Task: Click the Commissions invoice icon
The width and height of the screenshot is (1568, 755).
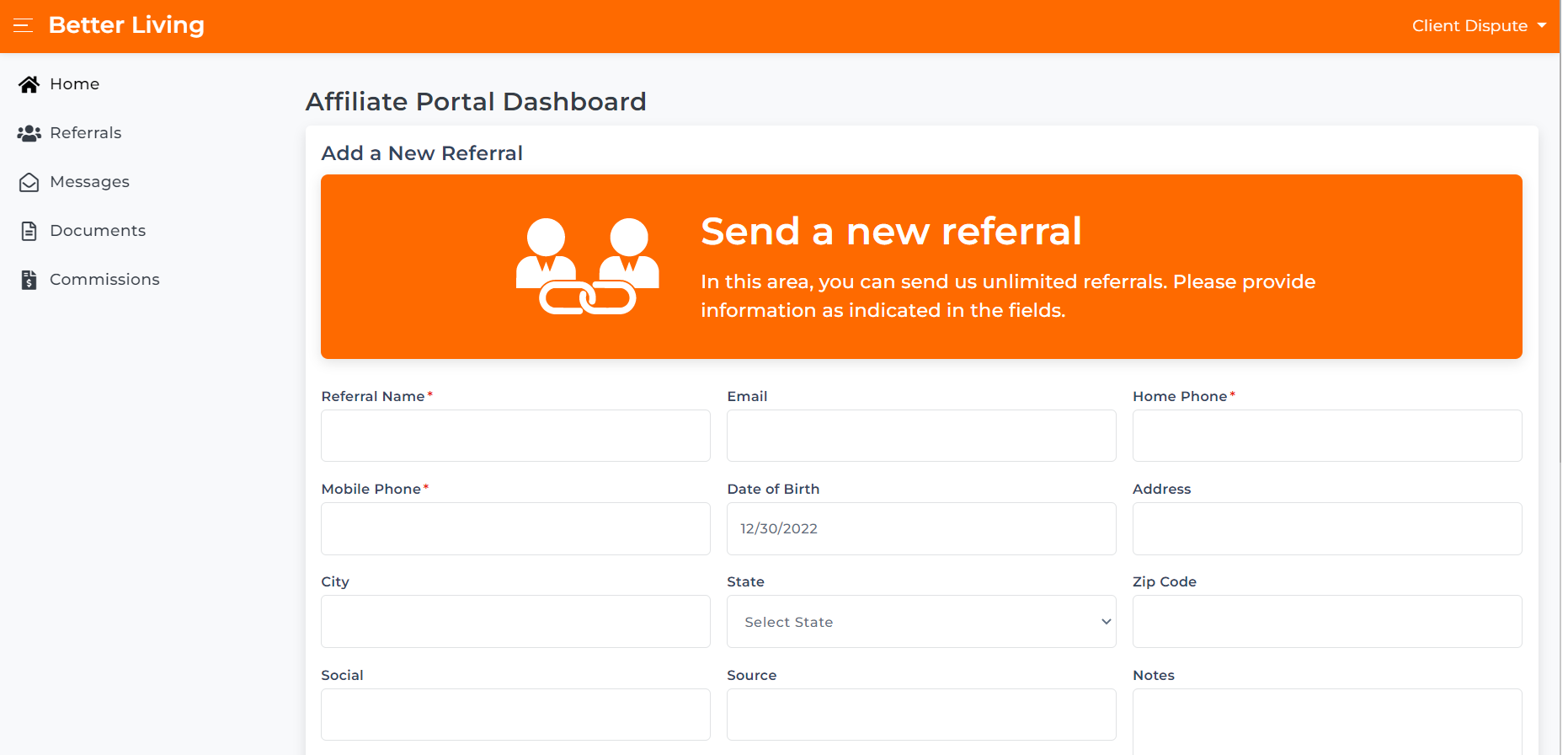Action: [x=29, y=280]
